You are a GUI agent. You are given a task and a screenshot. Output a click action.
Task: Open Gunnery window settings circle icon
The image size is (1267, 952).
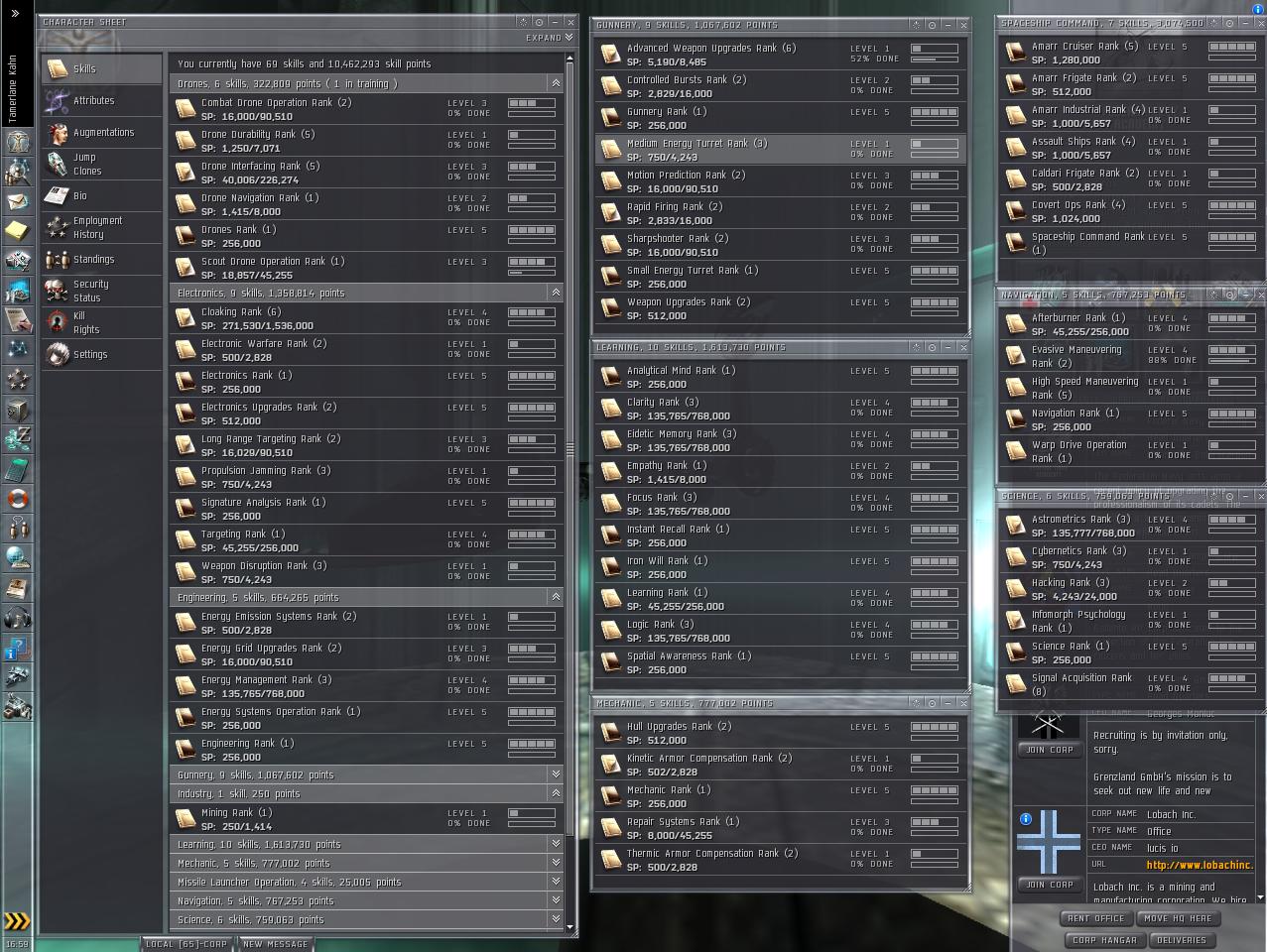point(932,25)
